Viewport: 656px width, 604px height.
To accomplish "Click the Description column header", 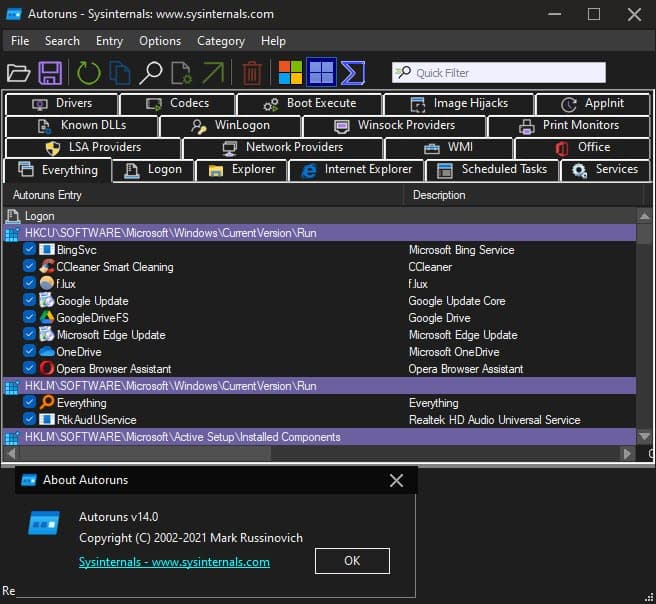I will tap(439, 195).
